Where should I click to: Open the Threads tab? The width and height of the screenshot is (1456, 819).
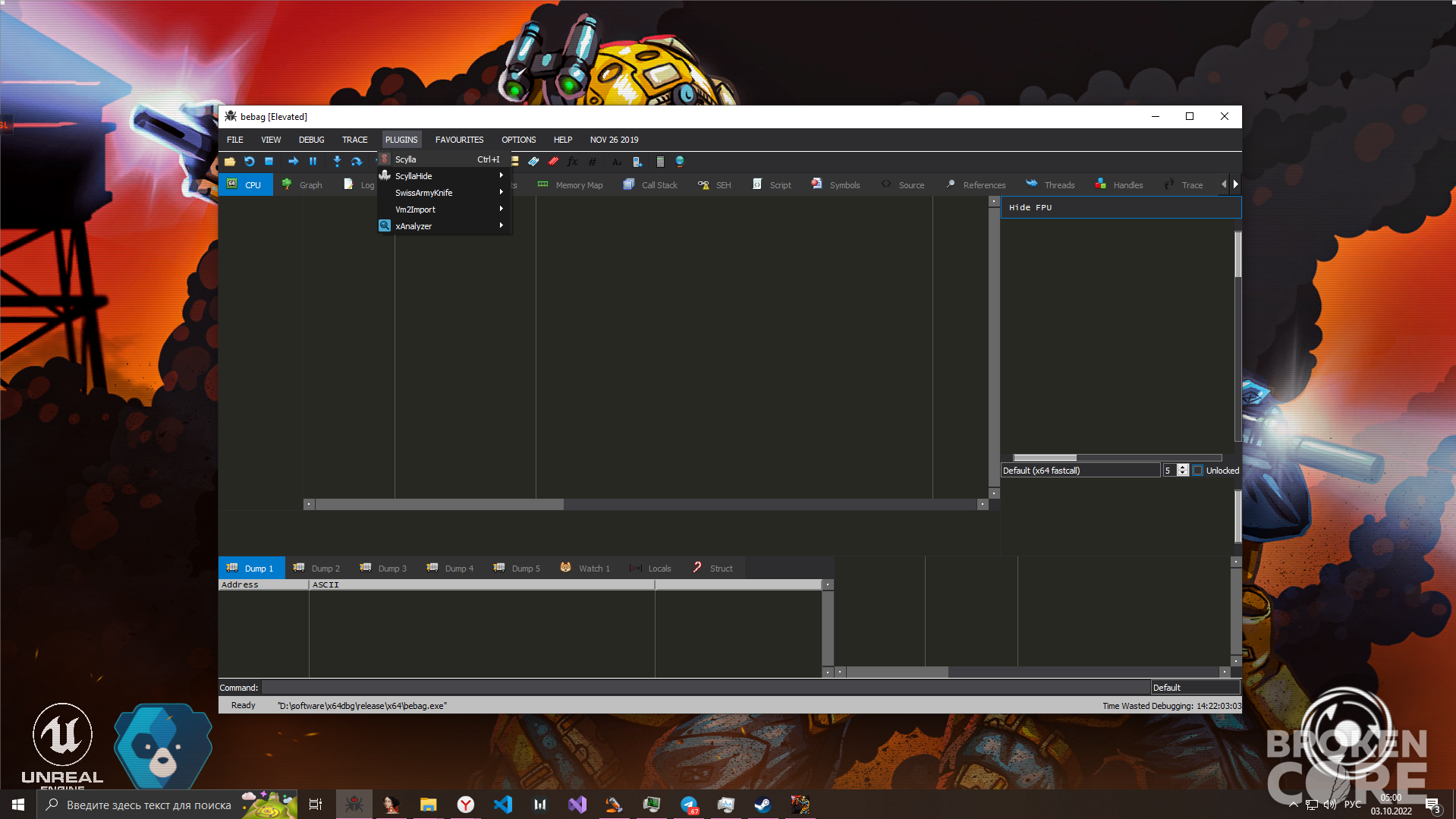[x=1050, y=185]
